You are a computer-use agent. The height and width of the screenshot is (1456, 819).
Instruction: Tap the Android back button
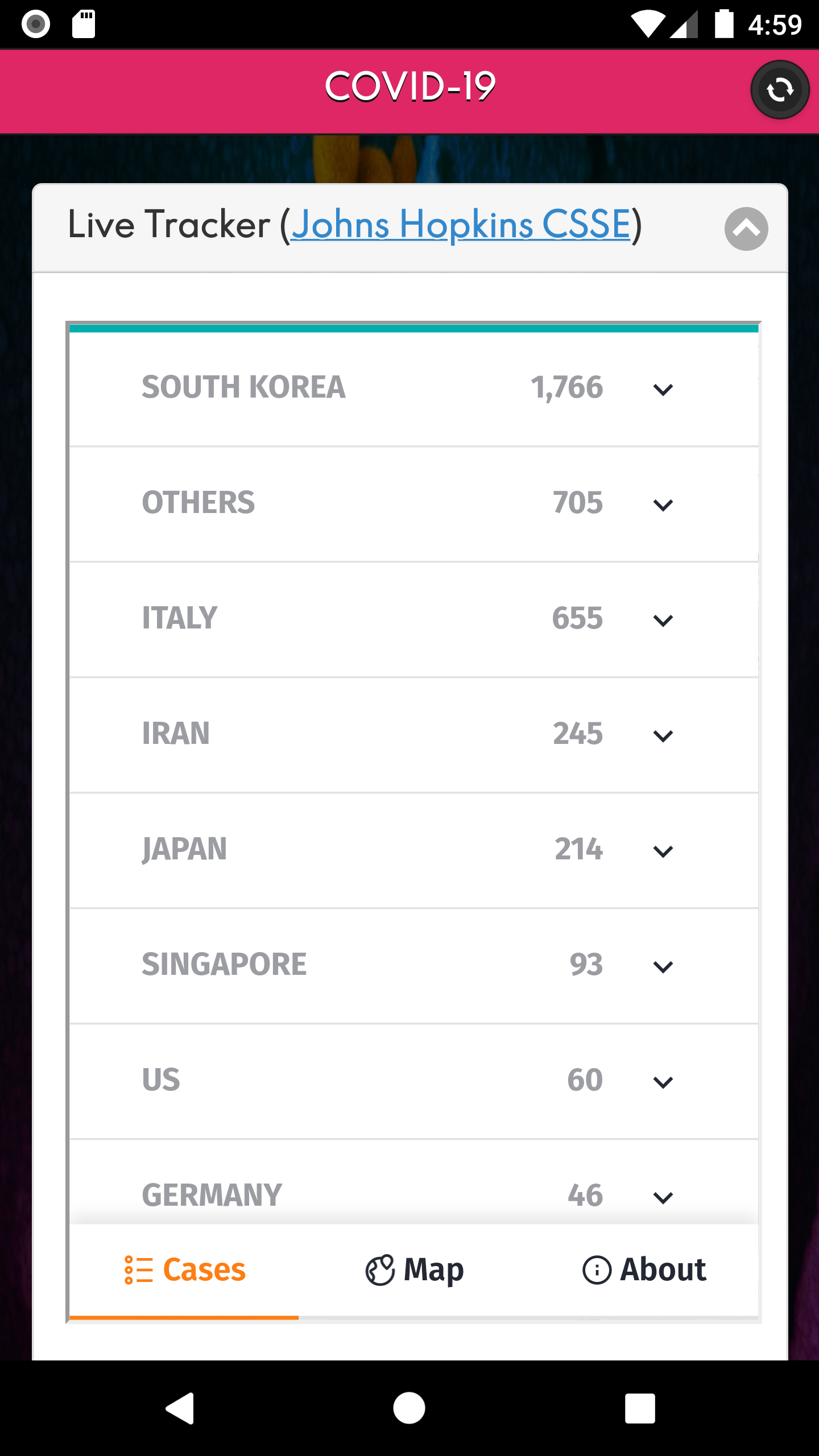(180, 1408)
